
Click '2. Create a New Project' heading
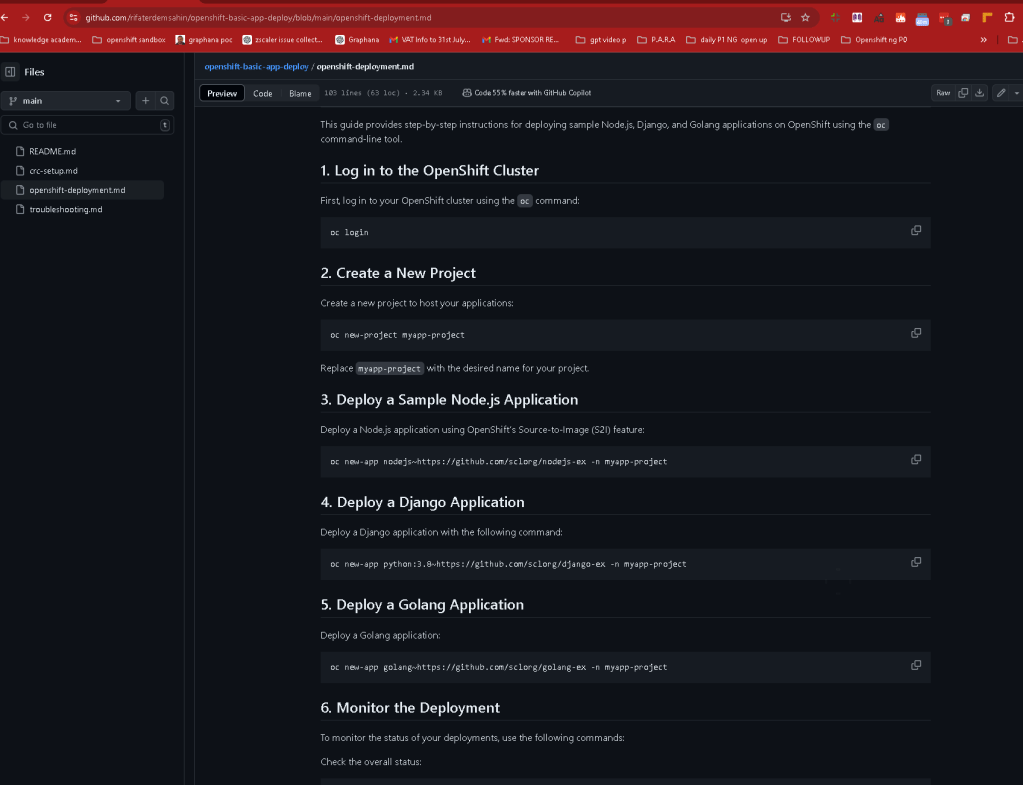398,273
